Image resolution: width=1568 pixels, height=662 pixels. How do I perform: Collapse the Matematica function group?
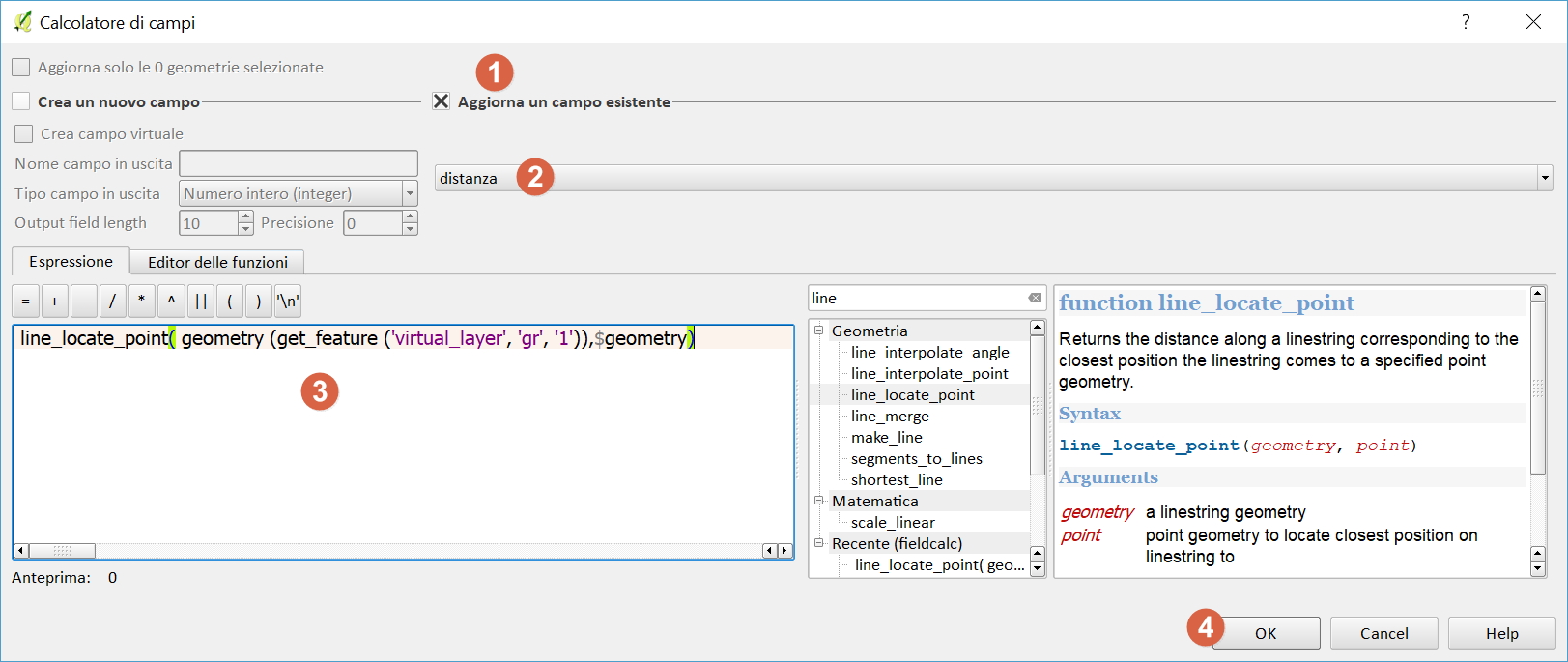pos(819,501)
